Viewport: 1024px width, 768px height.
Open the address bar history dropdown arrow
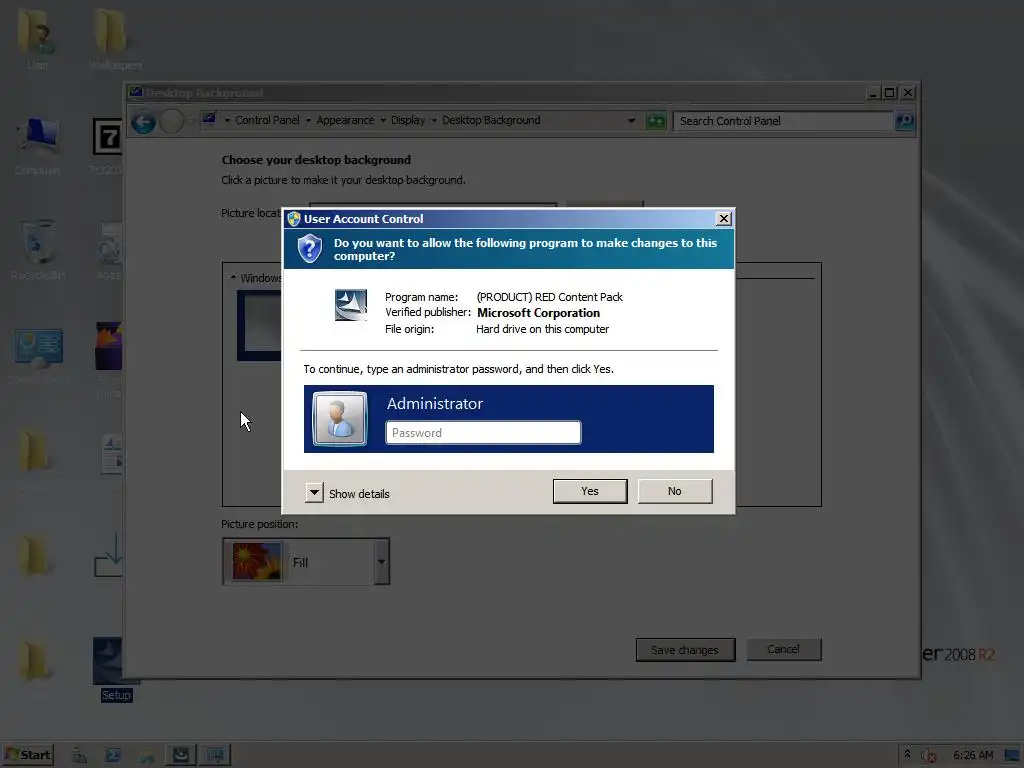pos(631,121)
